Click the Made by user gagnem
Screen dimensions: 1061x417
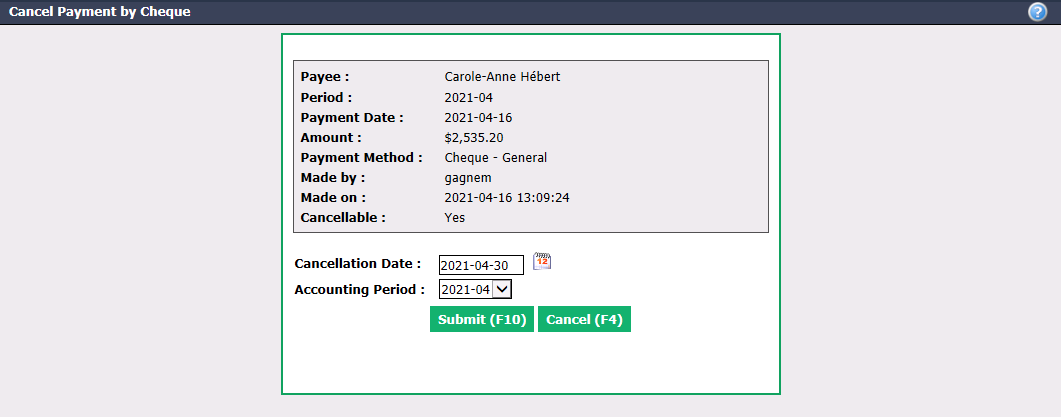pos(466,178)
